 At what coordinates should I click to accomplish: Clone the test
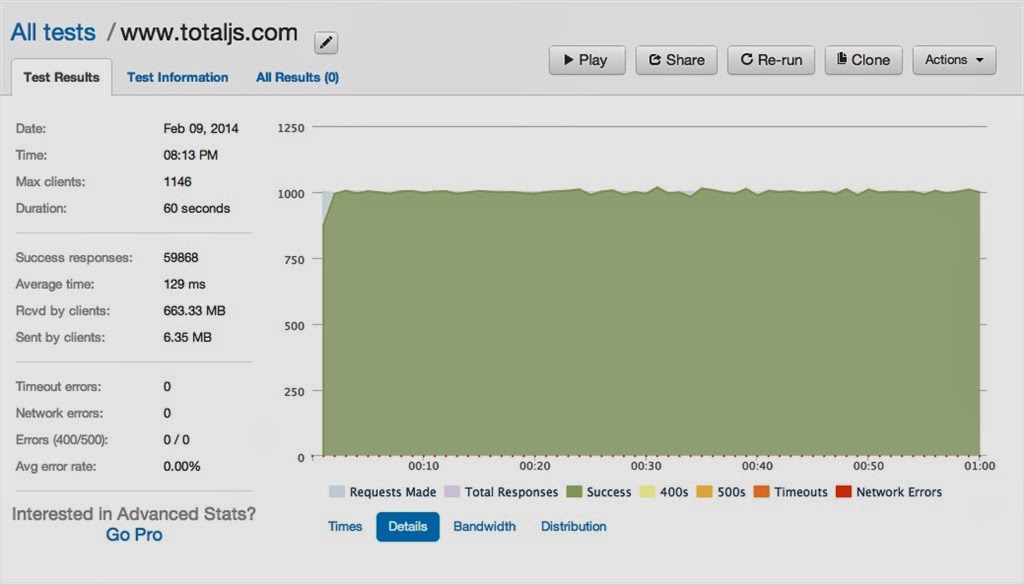click(x=863, y=60)
